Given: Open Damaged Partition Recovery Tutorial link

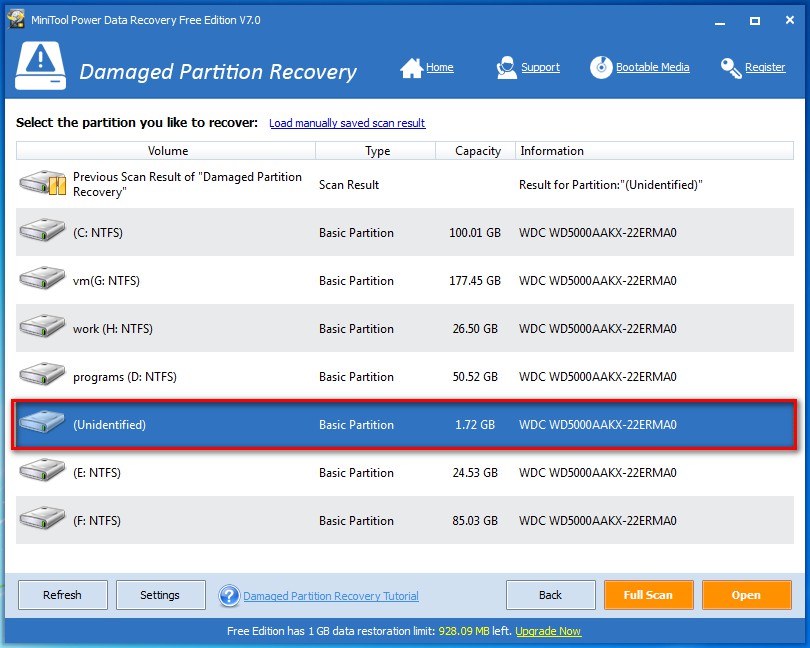Looking at the screenshot, I should tap(331, 596).
